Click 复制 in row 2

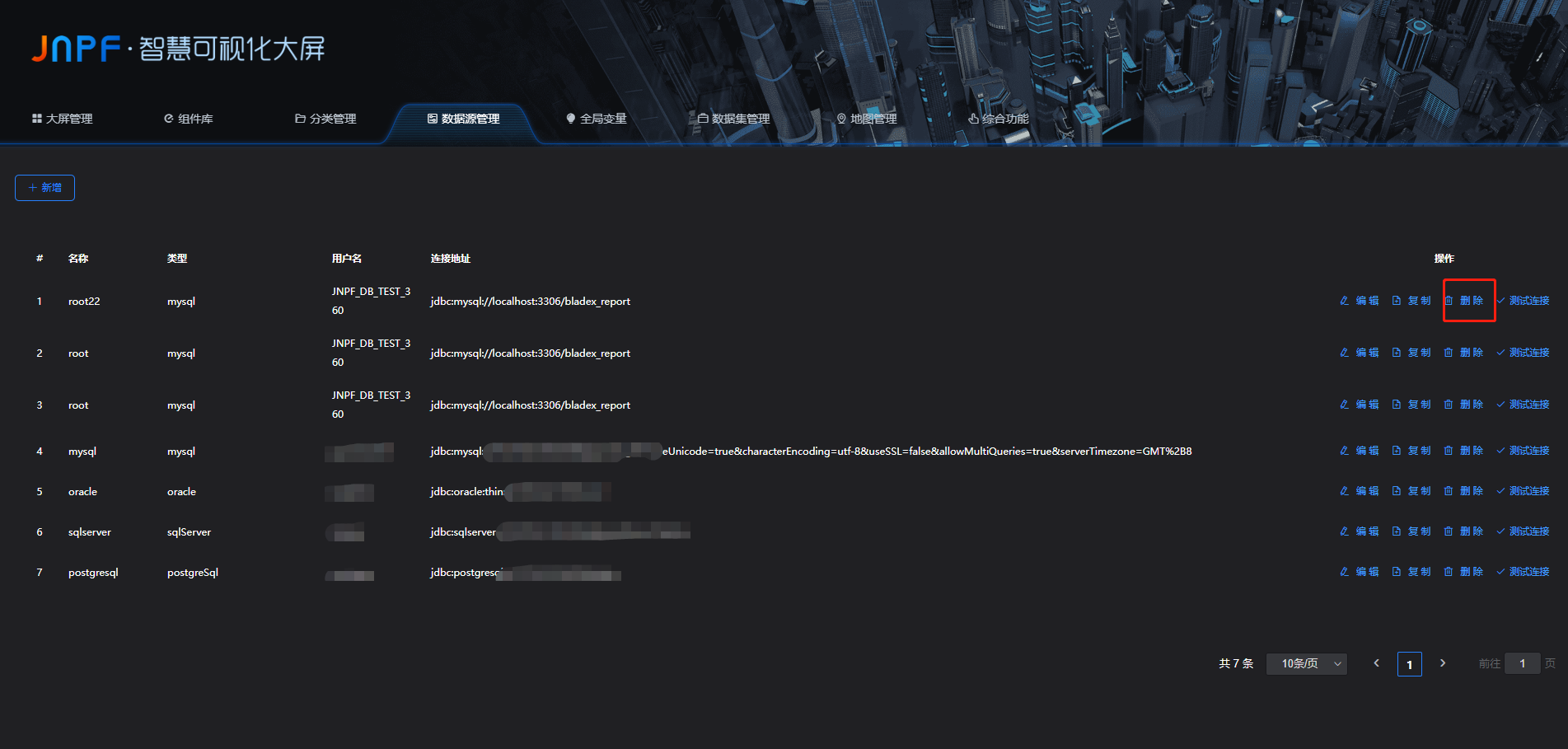pyautogui.click(x=1411, y=353)
